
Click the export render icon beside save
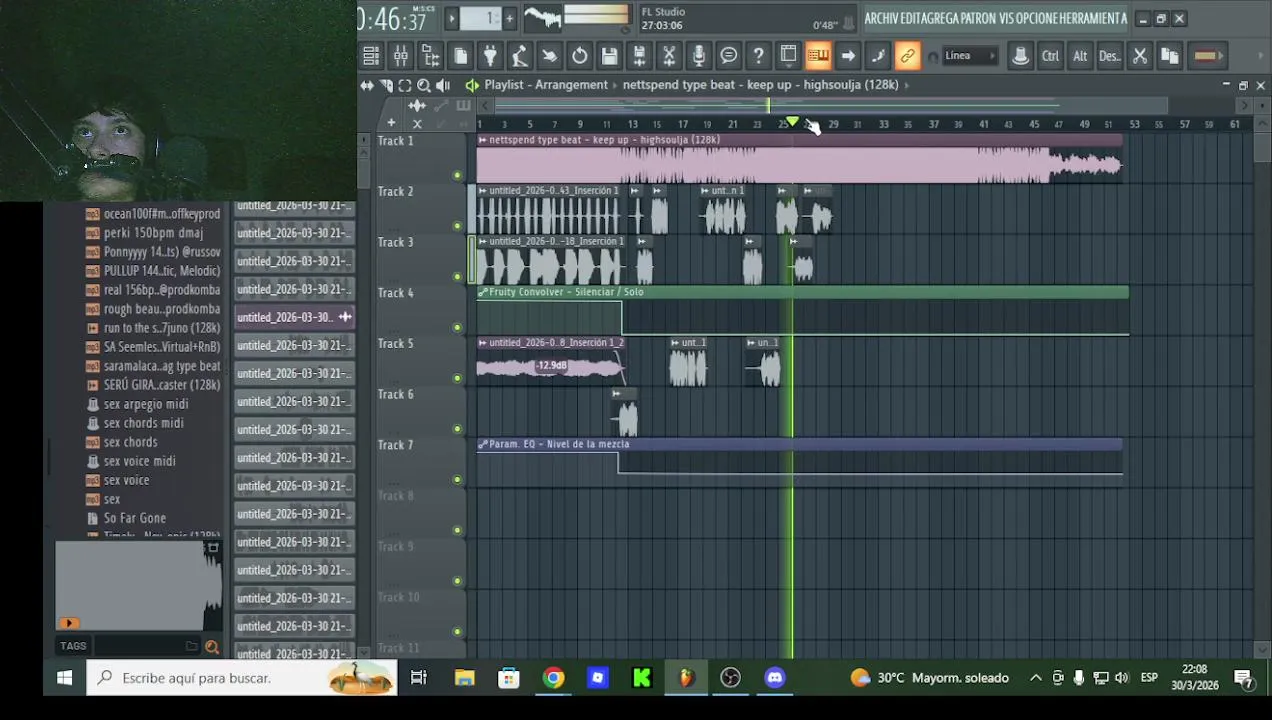click(640, 56)
